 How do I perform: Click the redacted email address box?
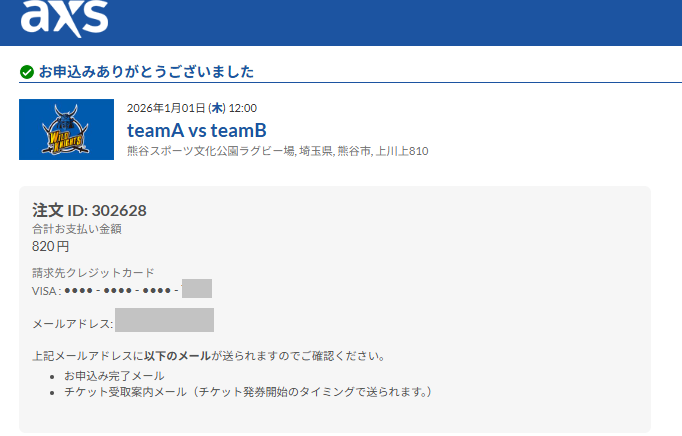coord(164,320)
